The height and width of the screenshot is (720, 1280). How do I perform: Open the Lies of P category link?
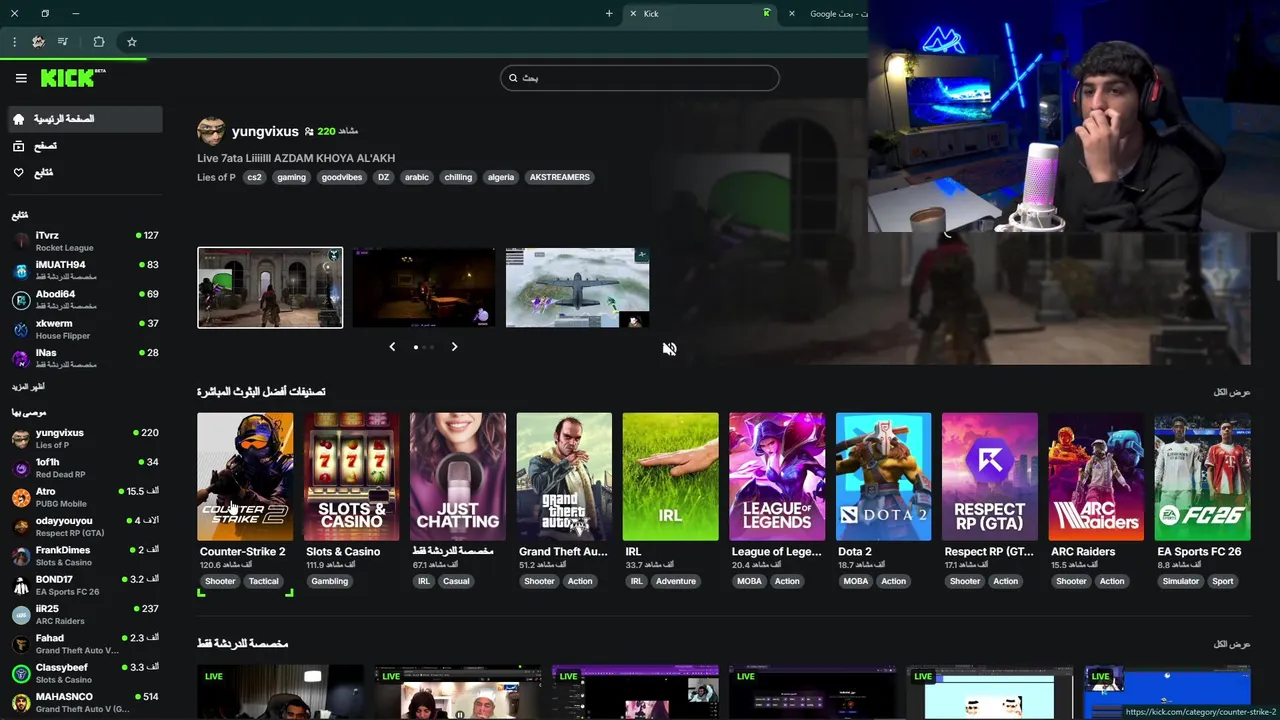216,177
